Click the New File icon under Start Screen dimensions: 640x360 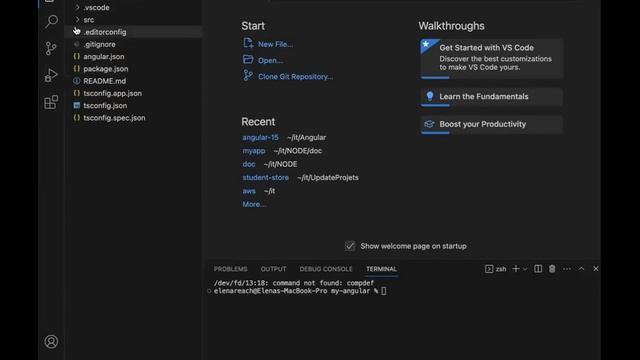click(248, 43)
